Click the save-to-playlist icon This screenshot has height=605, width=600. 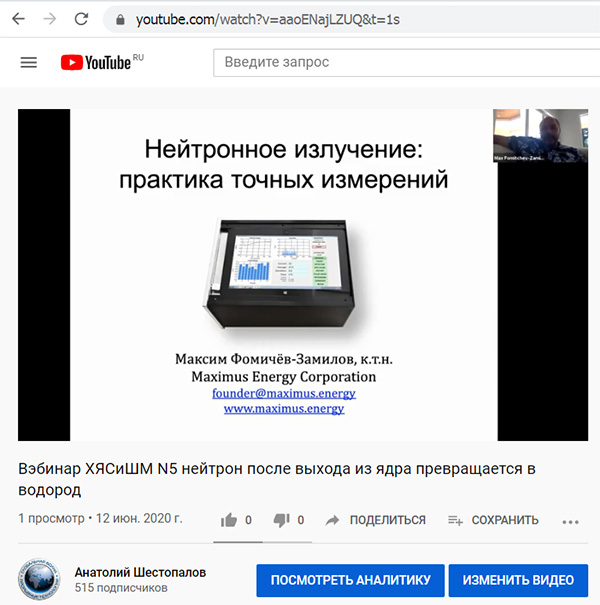click(455, 521)
